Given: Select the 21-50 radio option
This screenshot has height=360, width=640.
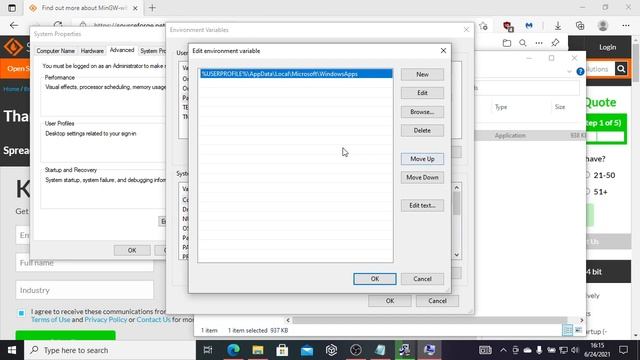Looking at the screenshot, I should pyautogui.click(x=588, y=175).
